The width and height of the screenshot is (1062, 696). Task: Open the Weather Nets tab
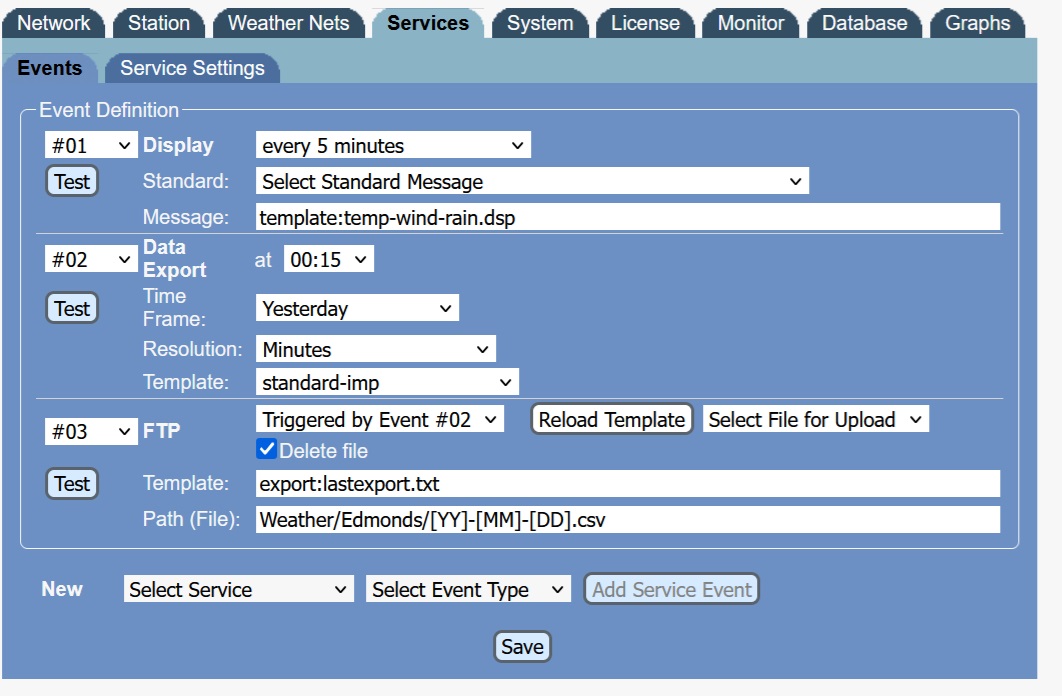(x=289, y=23)
